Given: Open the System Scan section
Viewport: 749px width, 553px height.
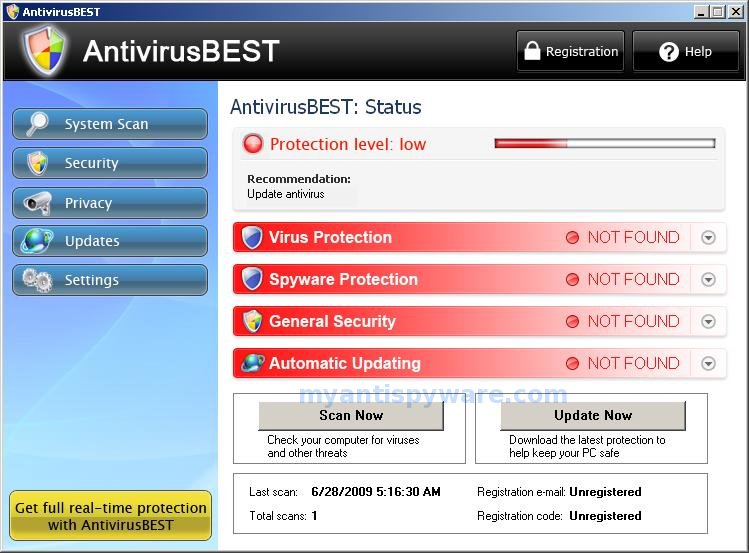Looking at the screenshot, I should (x=110, y=124).
